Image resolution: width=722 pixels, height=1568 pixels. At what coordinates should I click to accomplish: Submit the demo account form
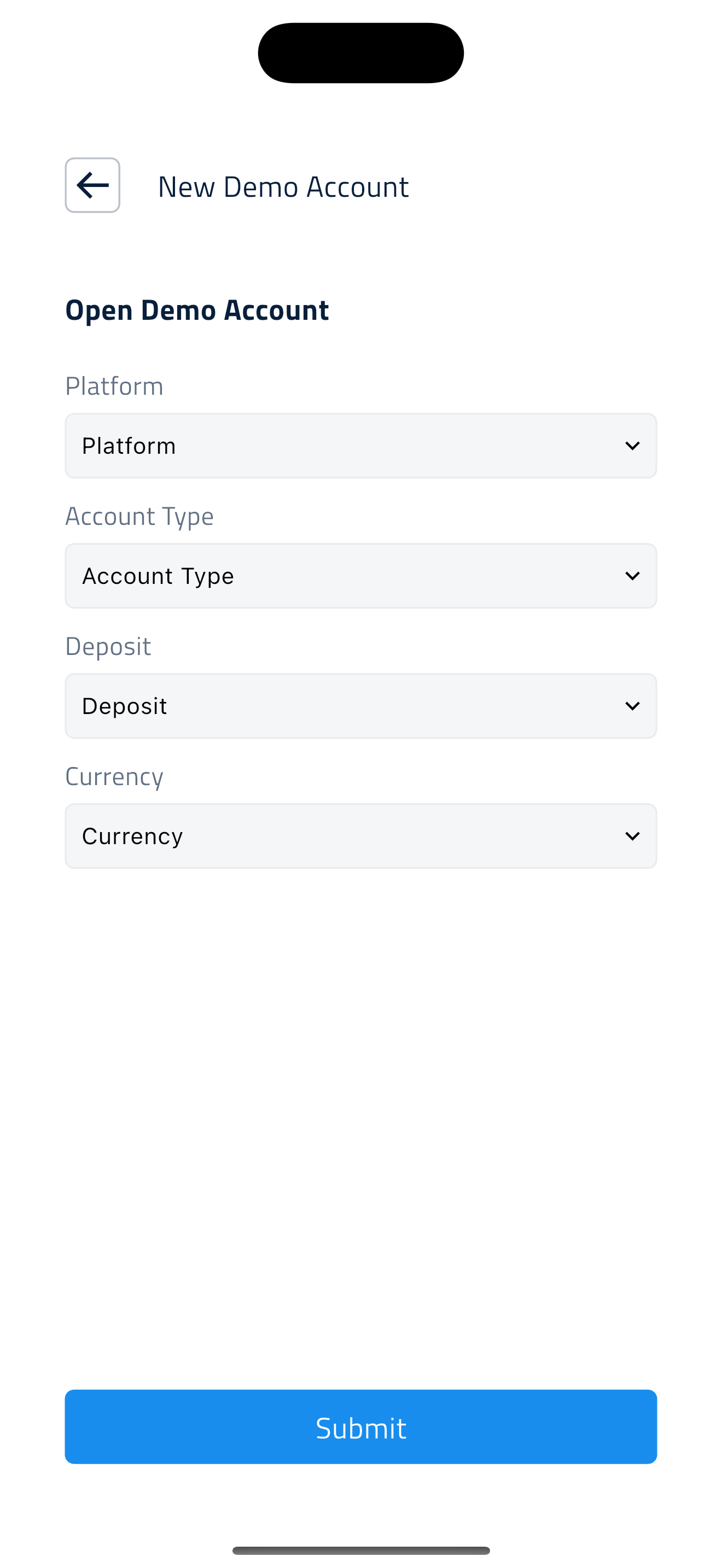361,1427
